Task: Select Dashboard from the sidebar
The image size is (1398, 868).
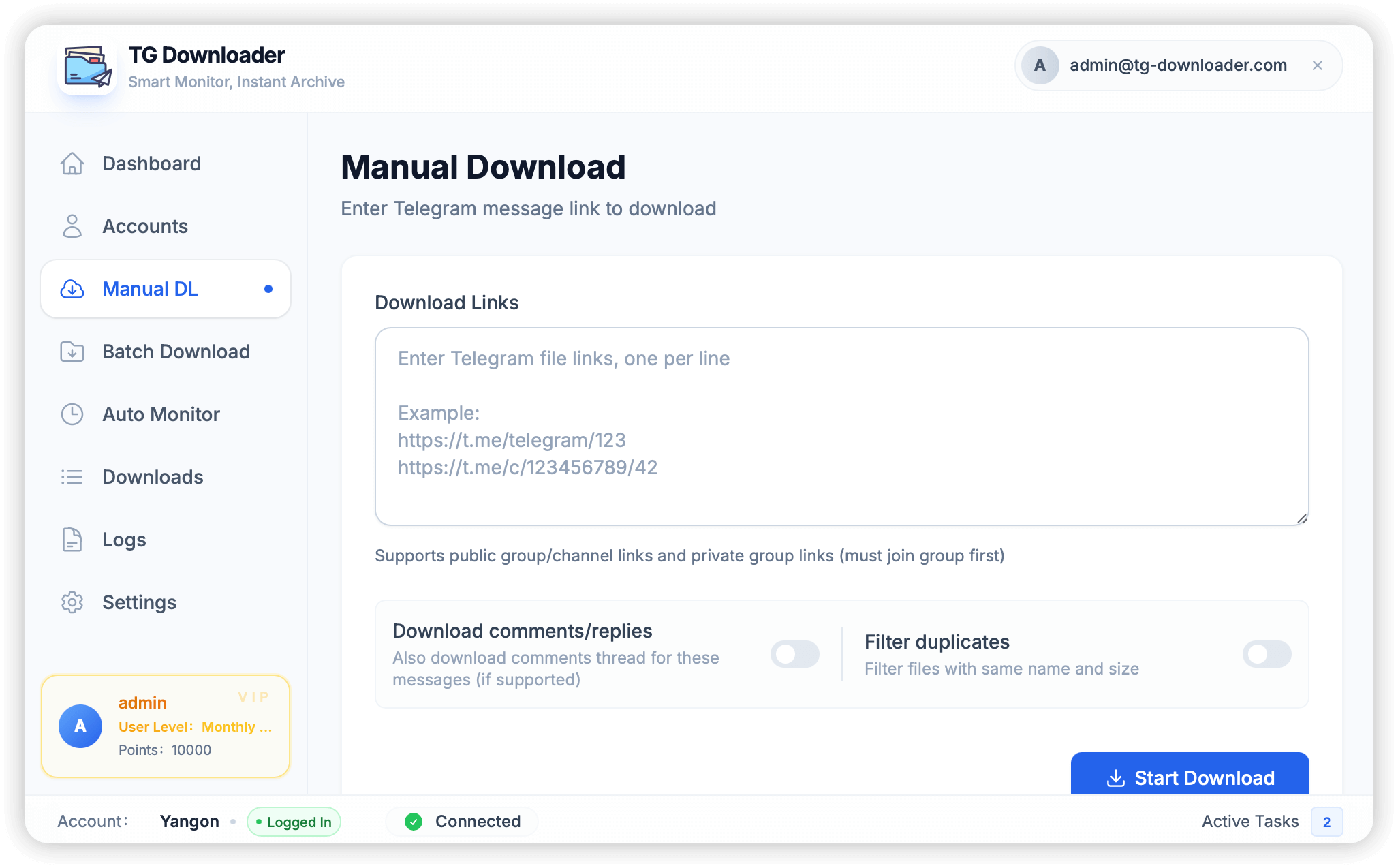Action: point(151,164)
